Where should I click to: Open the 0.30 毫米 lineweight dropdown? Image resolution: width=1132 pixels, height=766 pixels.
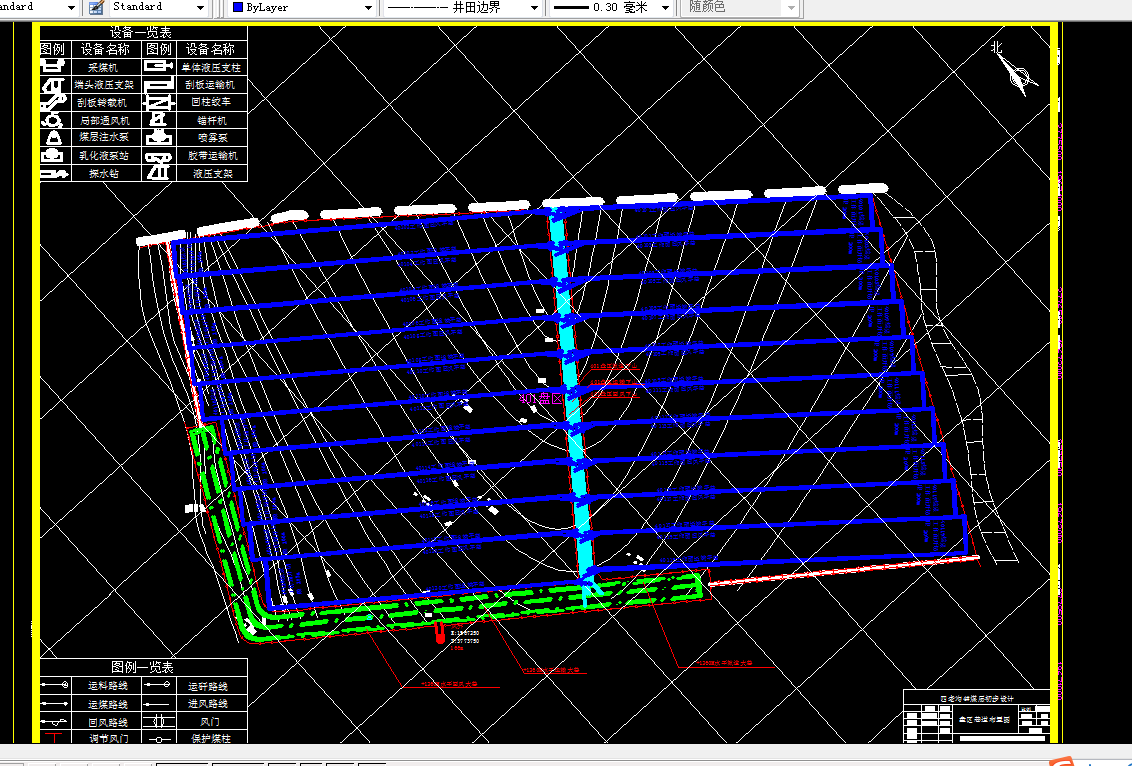(666, 7)
